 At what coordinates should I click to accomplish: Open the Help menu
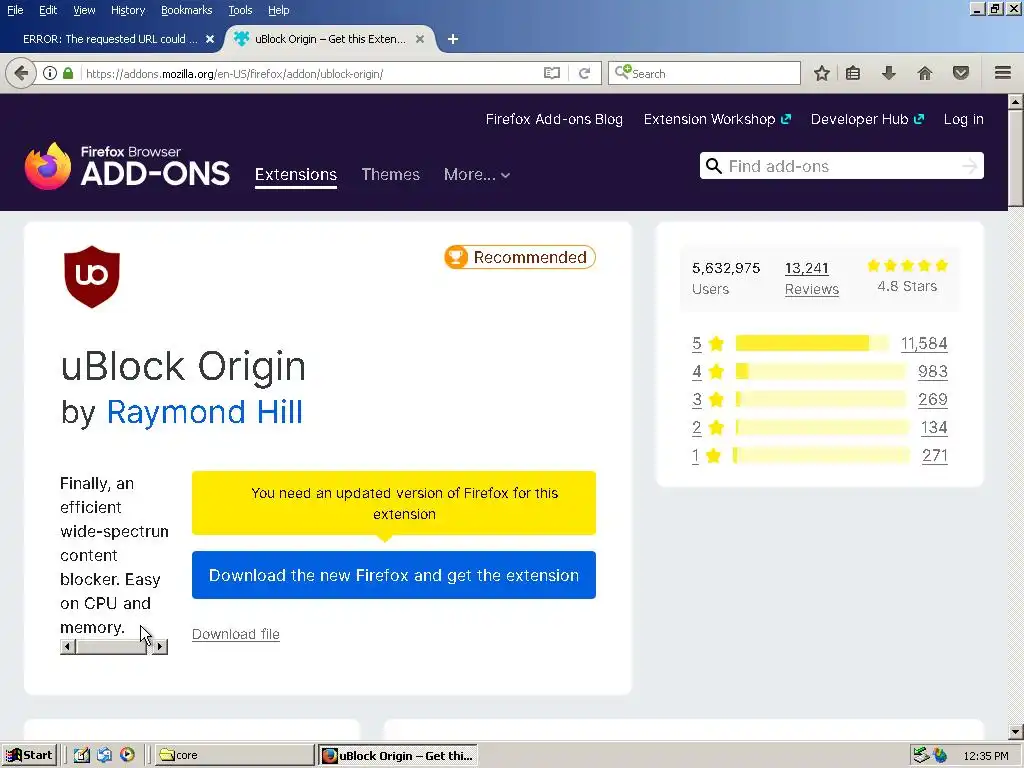(278, 10)
